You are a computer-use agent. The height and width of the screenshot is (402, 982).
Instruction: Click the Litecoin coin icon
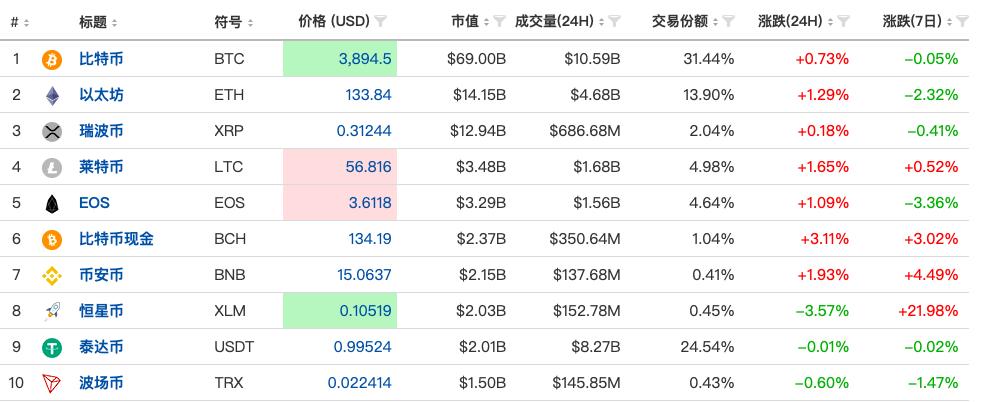pyautogui.click(x=52, y=167)
